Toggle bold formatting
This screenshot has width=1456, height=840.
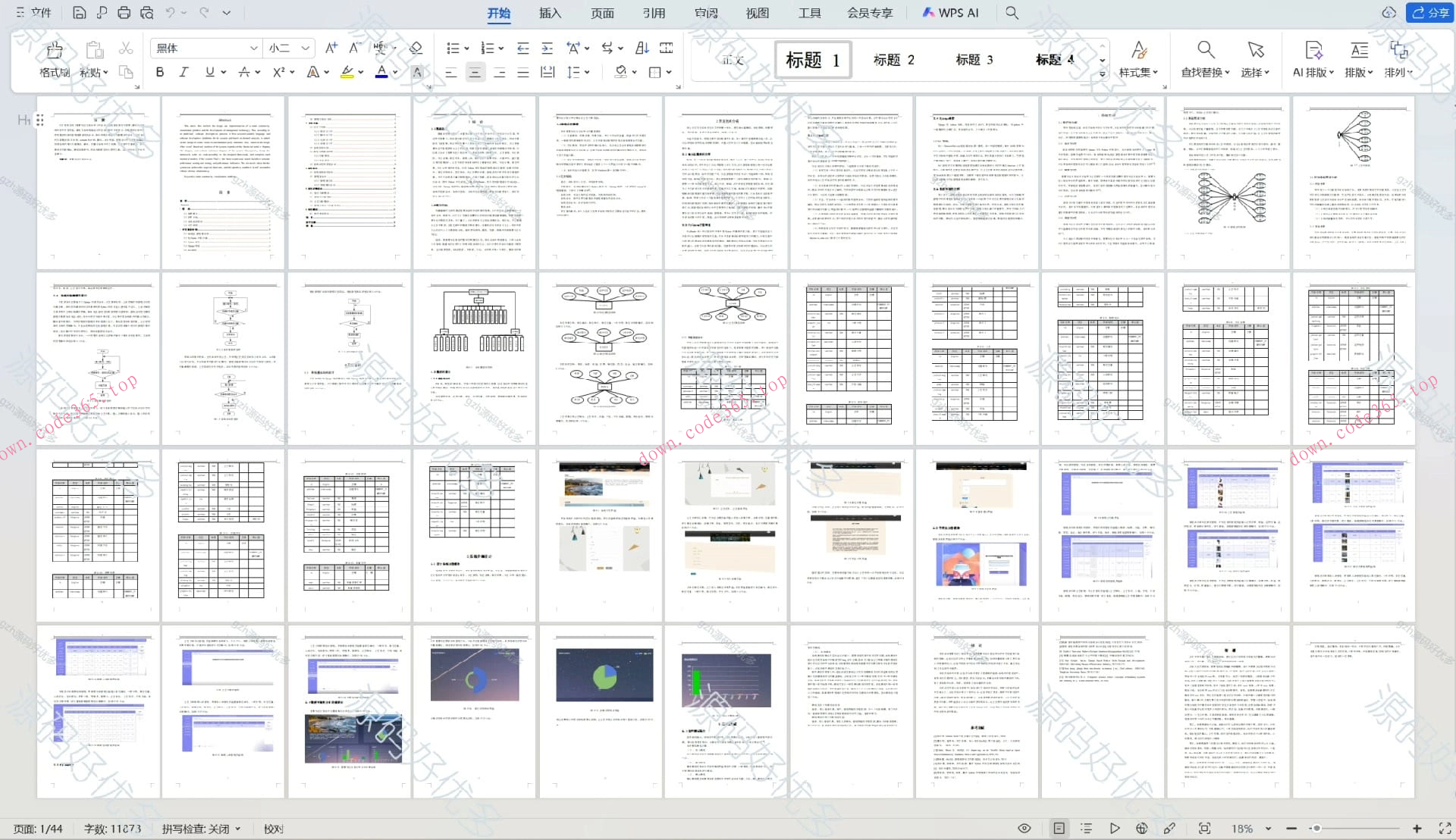coord(159,72)
